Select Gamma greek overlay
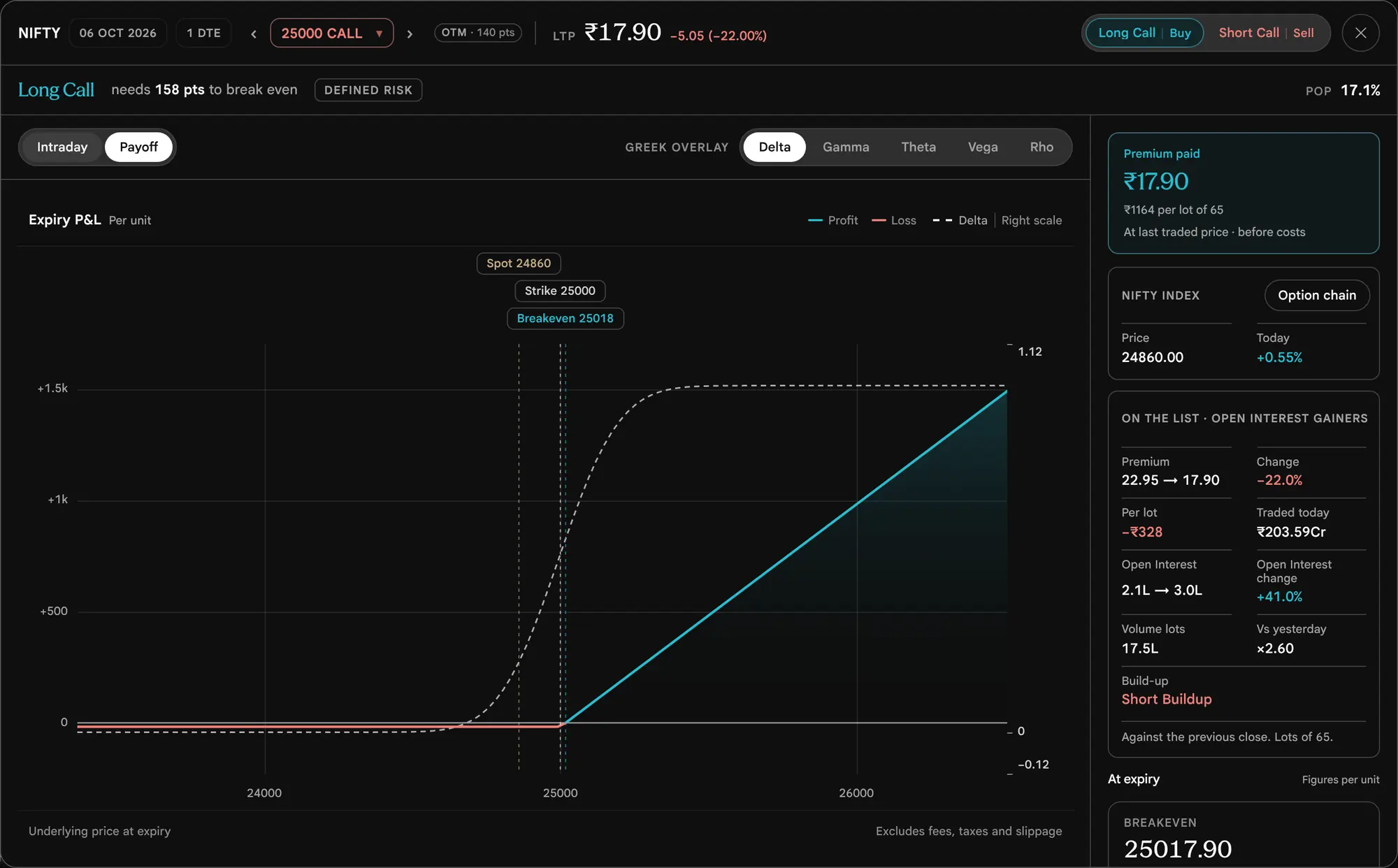This screenshot has height=868, width=1398. click(846, 147)
